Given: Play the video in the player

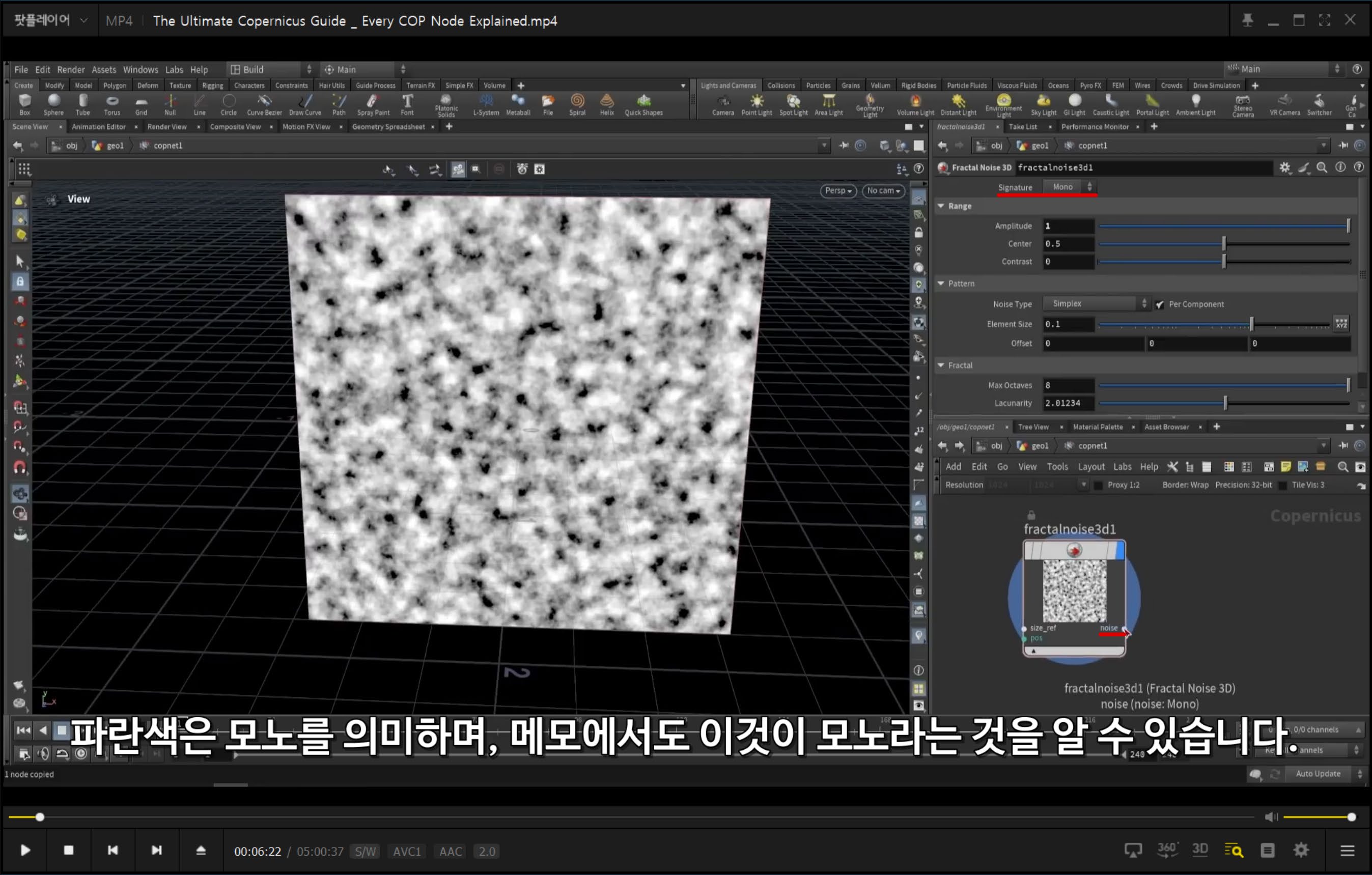Looking at the screenshot, I should click(x=25, y=851).
